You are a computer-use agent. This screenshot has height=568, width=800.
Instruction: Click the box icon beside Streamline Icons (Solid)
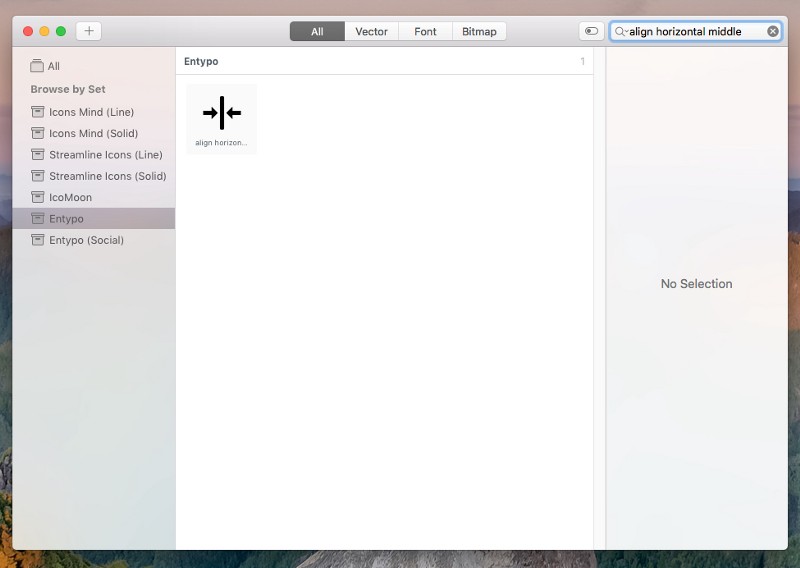[x=38, y=176]
